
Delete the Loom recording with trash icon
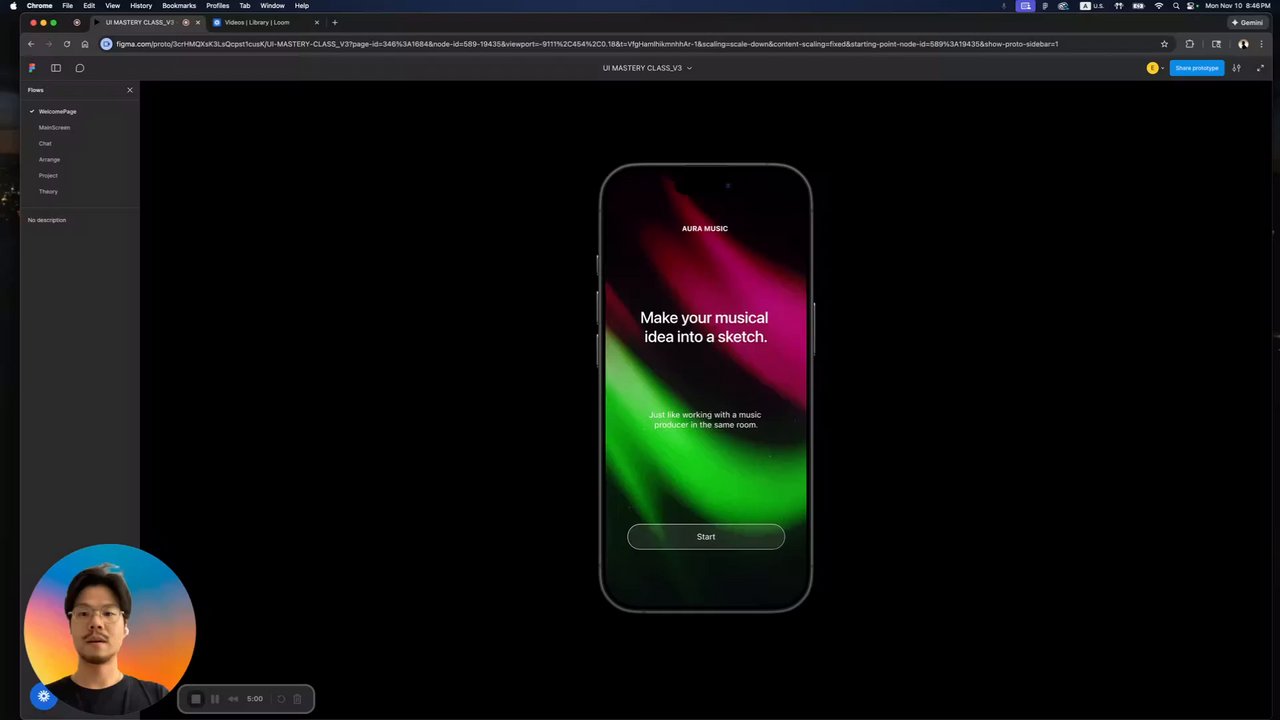297,699
